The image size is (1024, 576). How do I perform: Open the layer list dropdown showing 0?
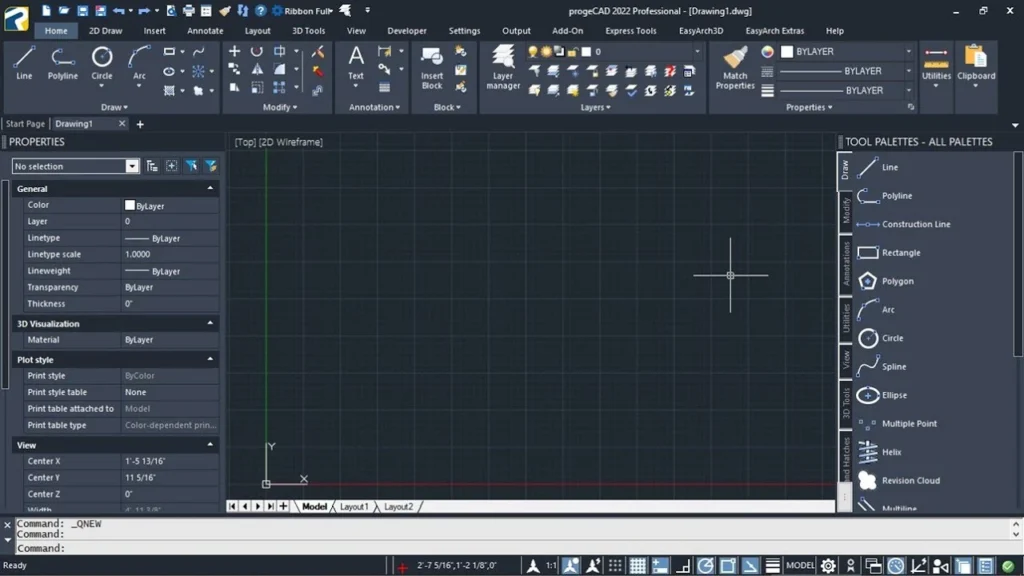[697, 52]
